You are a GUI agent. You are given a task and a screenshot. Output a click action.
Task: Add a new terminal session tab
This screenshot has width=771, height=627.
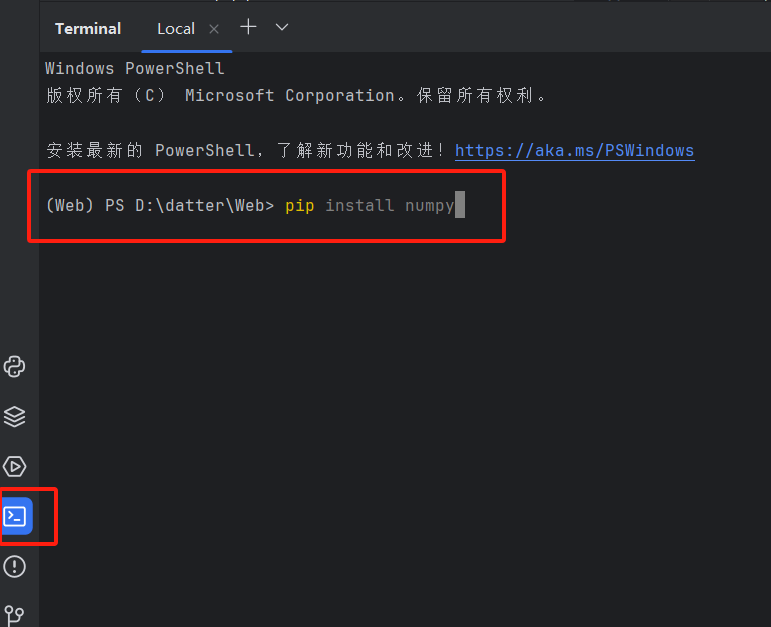point(248,27)
